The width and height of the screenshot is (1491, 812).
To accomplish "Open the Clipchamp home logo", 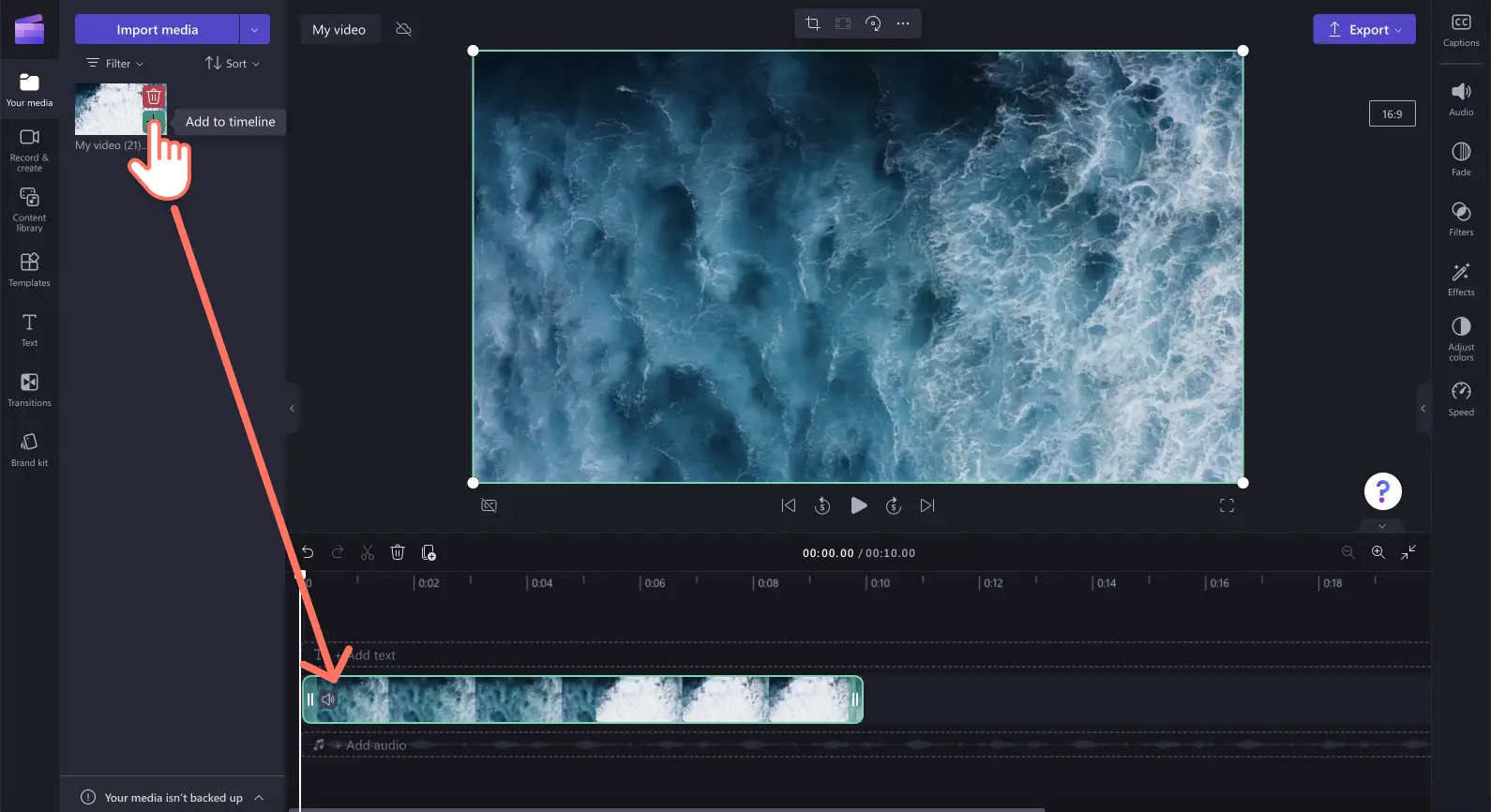I will click(x=29, y=30).
